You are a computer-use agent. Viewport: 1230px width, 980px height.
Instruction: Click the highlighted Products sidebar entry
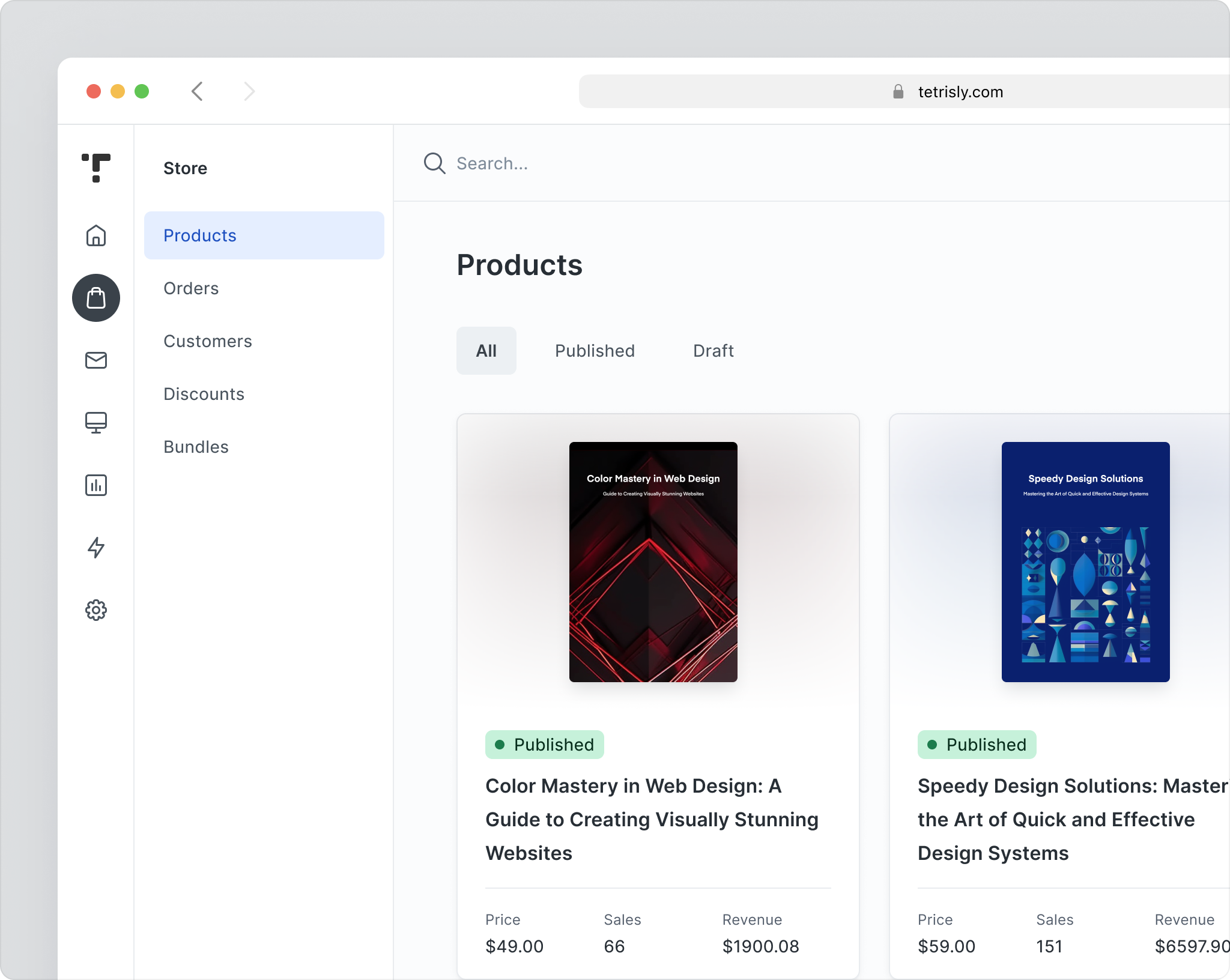point(200,235)
